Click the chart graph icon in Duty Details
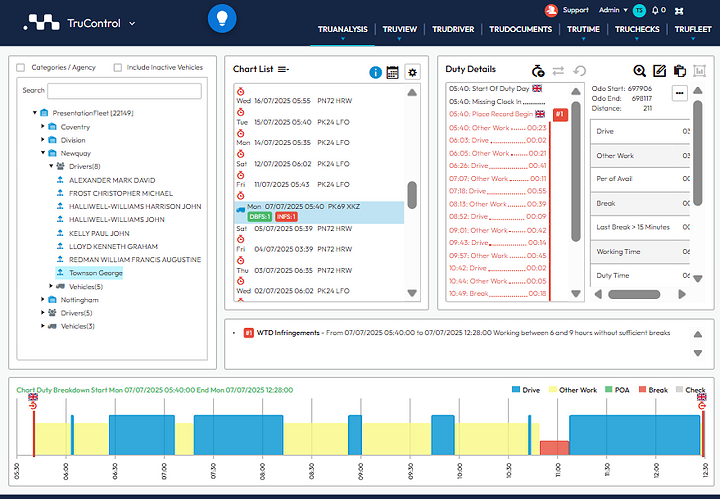 [699, 71]
